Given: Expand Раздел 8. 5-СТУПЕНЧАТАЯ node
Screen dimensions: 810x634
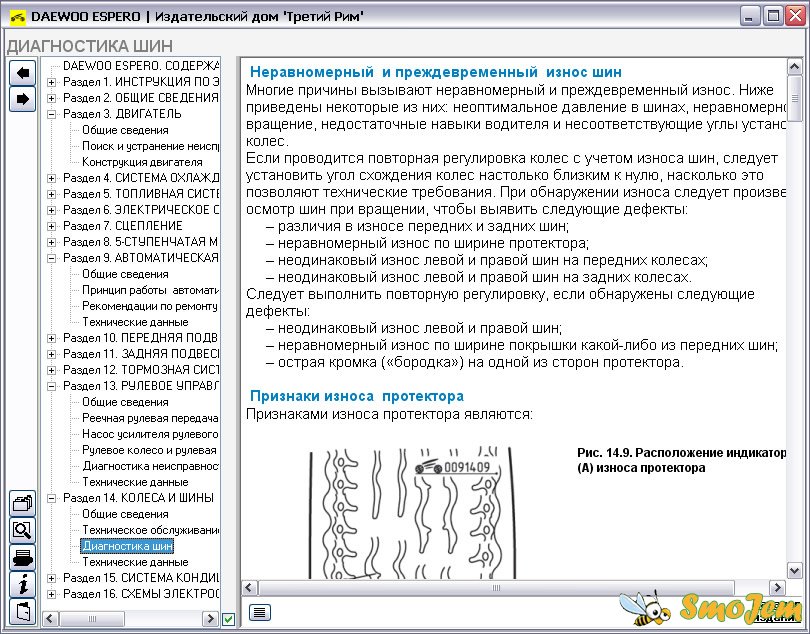Looking at the screenshot, I should [x=51, y=242].
